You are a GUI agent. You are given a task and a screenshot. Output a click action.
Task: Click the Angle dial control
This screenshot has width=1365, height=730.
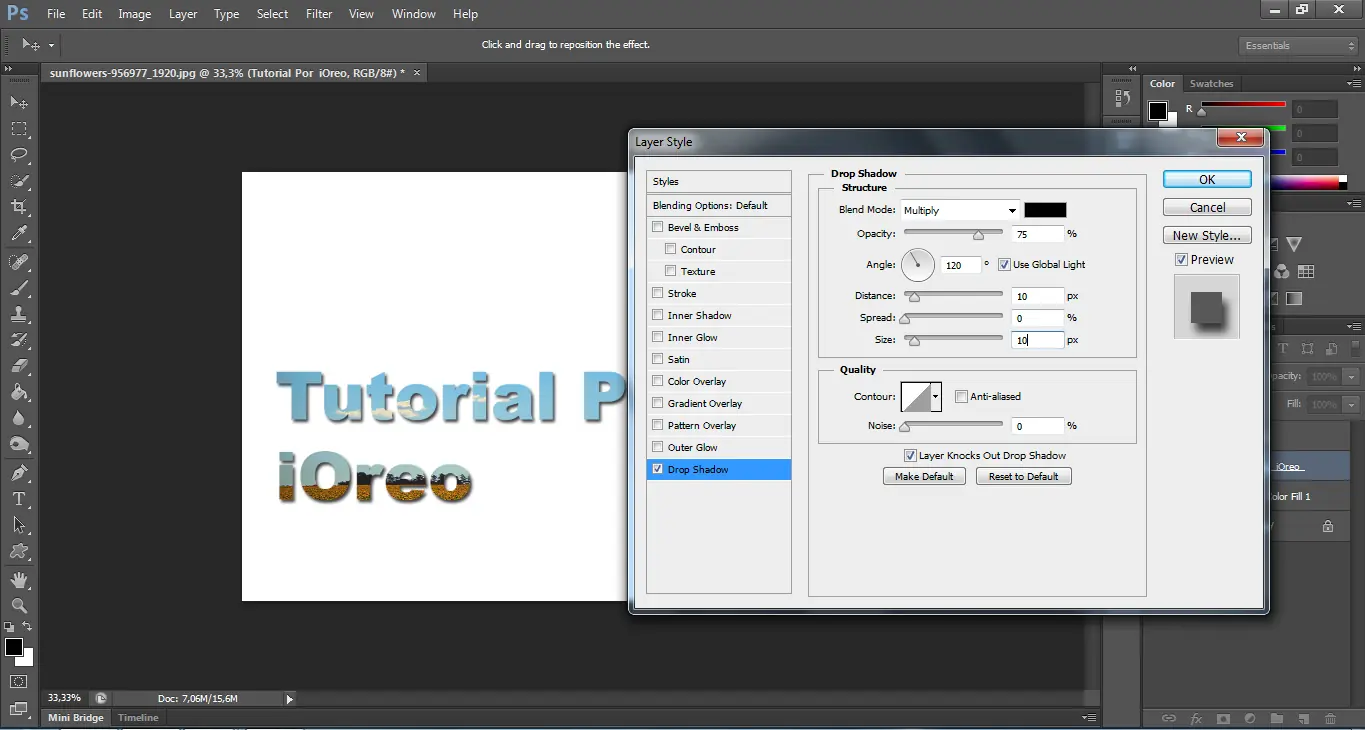tap(918, 265)
